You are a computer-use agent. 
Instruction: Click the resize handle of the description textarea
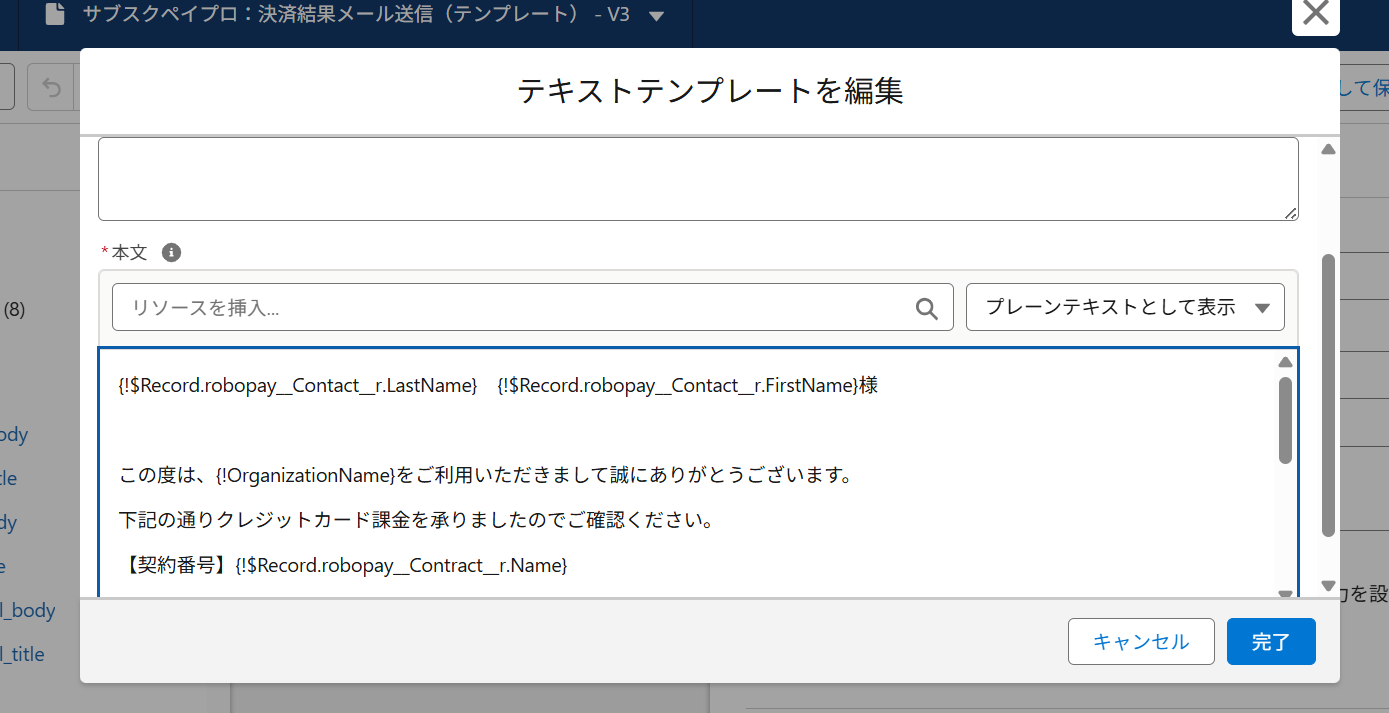[x=1290, y=212]
